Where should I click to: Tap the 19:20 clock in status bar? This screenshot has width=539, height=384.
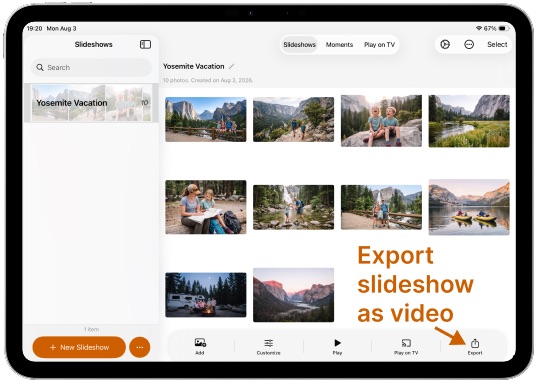tap(34, 29)
